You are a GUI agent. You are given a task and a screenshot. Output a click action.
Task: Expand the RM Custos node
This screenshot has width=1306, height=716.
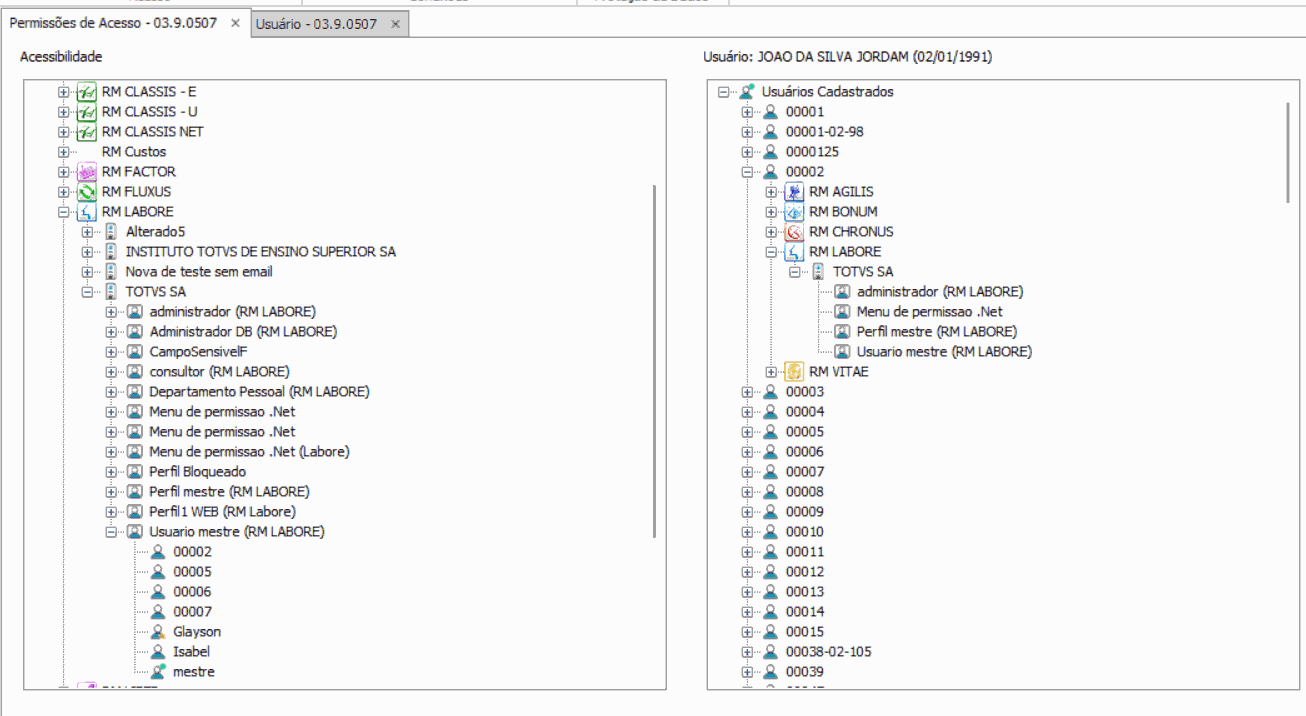[x=63, y=152]
